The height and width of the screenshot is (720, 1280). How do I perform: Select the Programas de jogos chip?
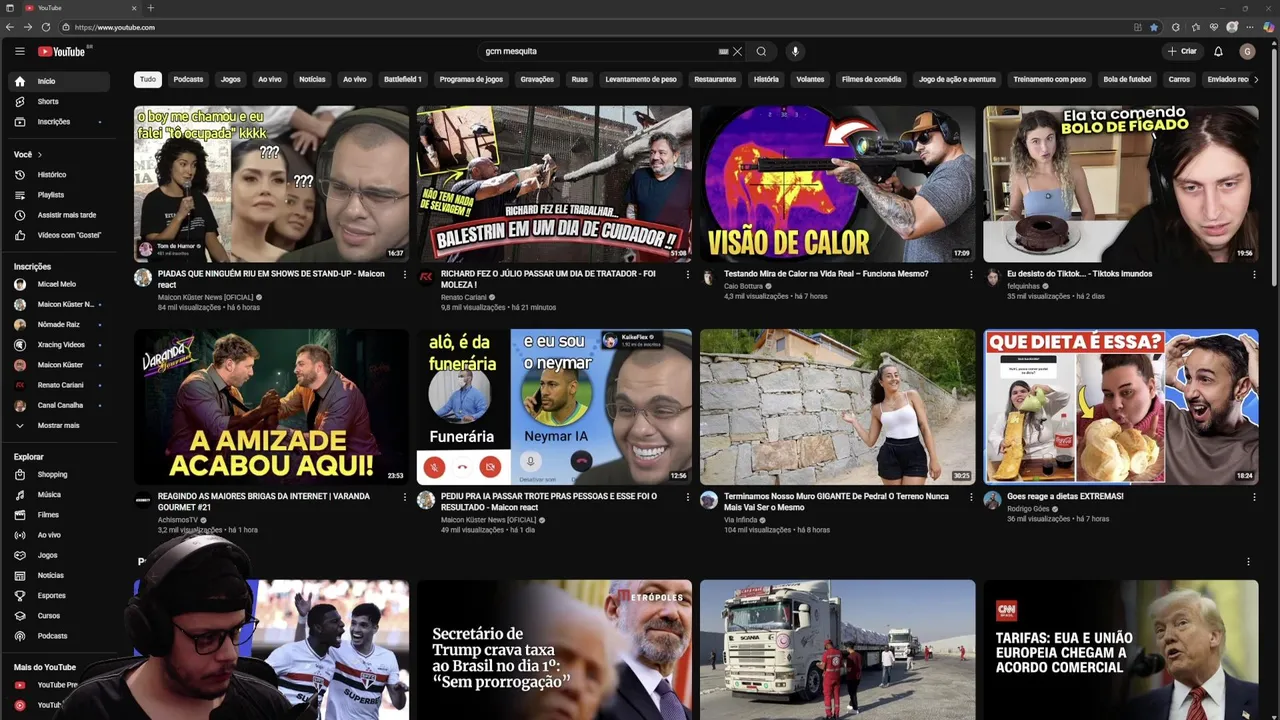471,79
